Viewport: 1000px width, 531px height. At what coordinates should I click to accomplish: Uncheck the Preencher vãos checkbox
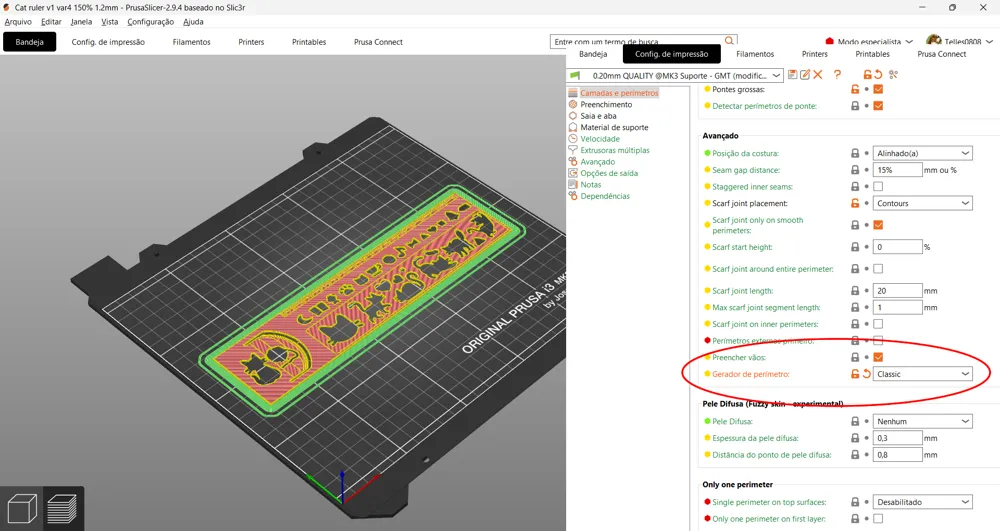tap(878, 358)
